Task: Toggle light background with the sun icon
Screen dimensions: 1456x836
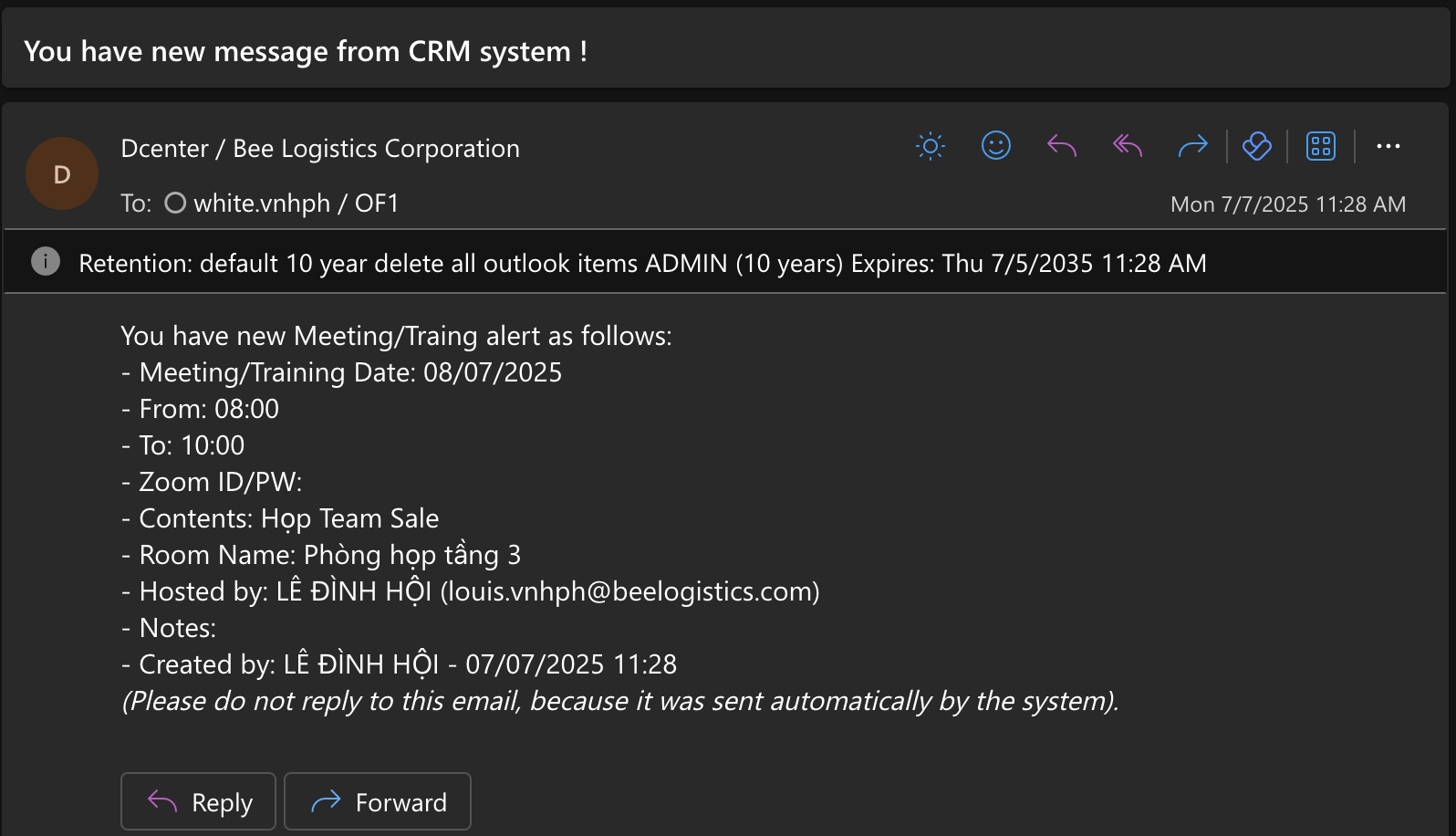Action: (x=930, y=146)
